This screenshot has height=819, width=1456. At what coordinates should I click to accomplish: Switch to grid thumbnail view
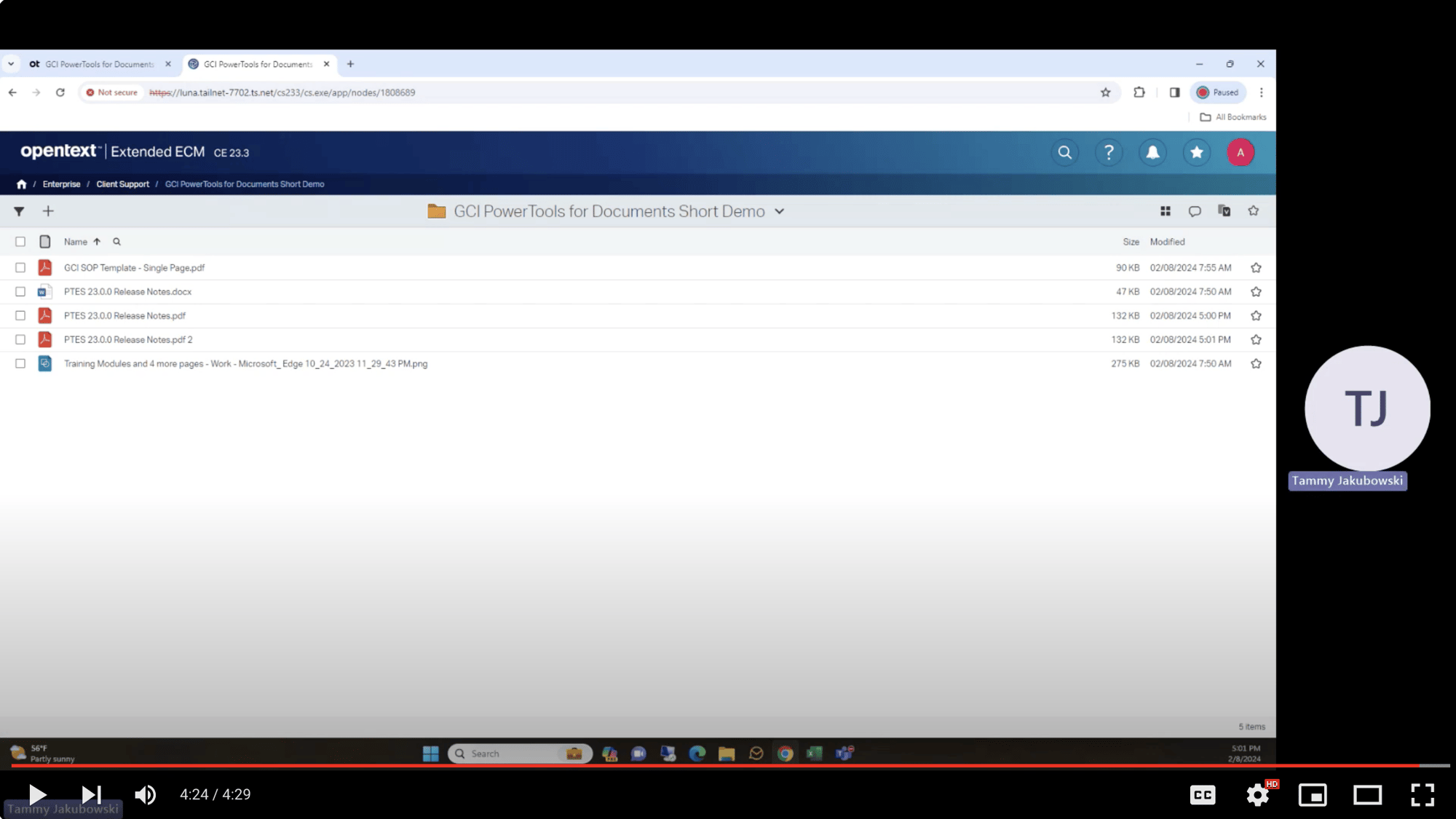1165,211
